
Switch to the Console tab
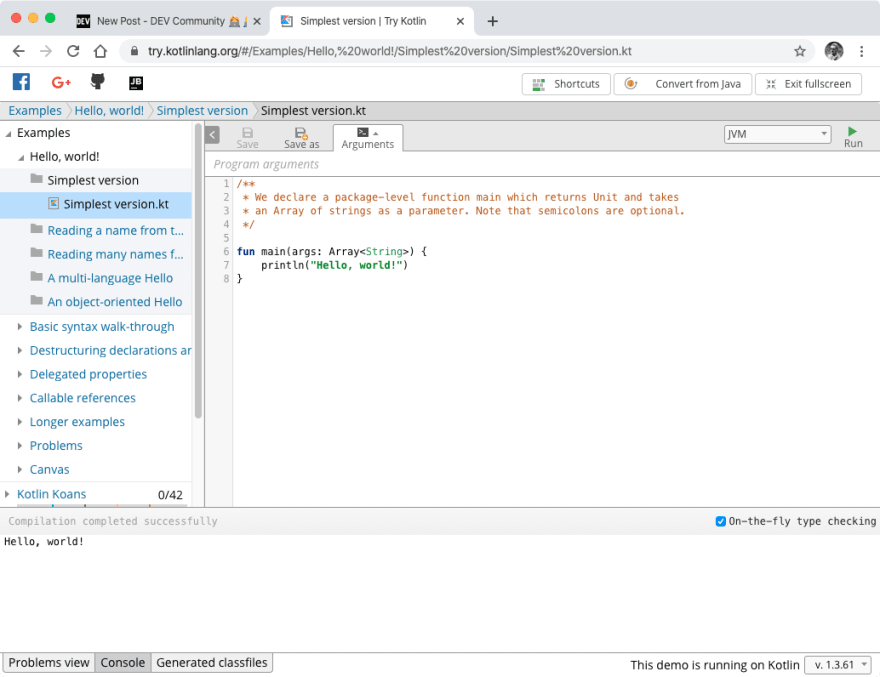pyautogui.click(x=123, y=662)
